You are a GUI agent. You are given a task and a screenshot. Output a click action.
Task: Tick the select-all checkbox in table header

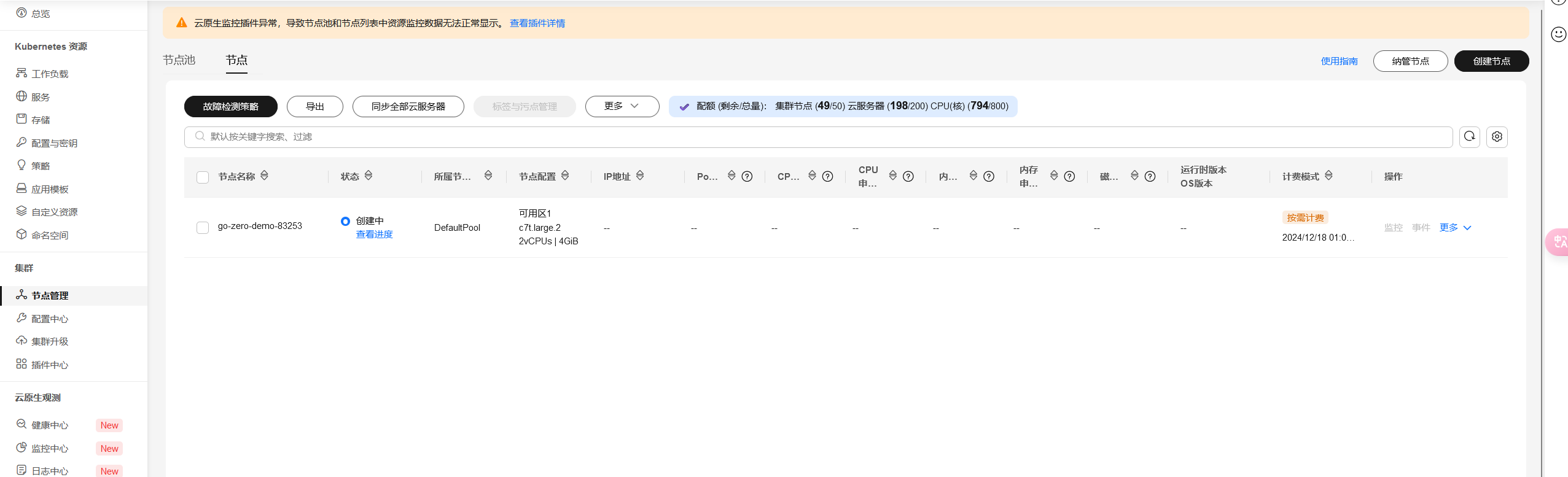tap(203, 177)
